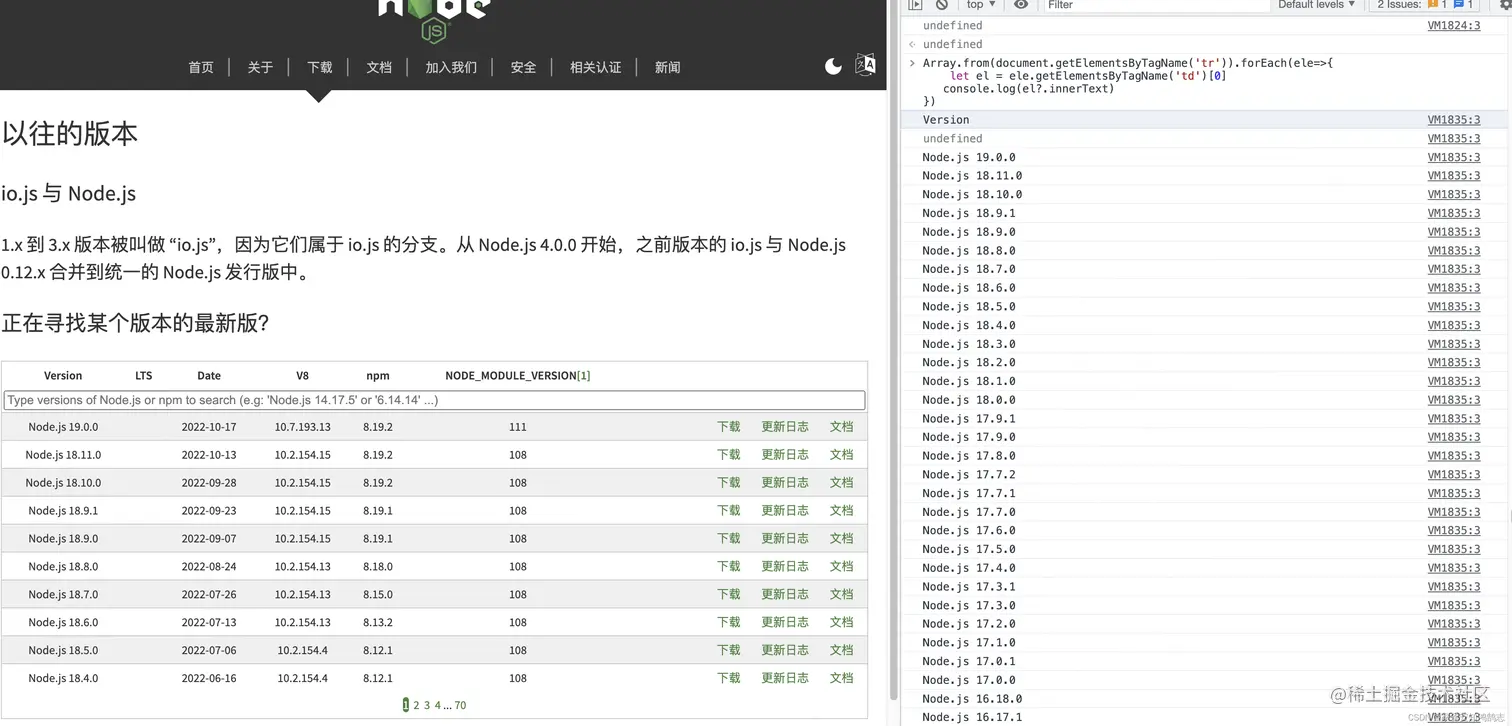Open the 相关认证 nav item
1512x726 pixels.
(x=596, y=67)
